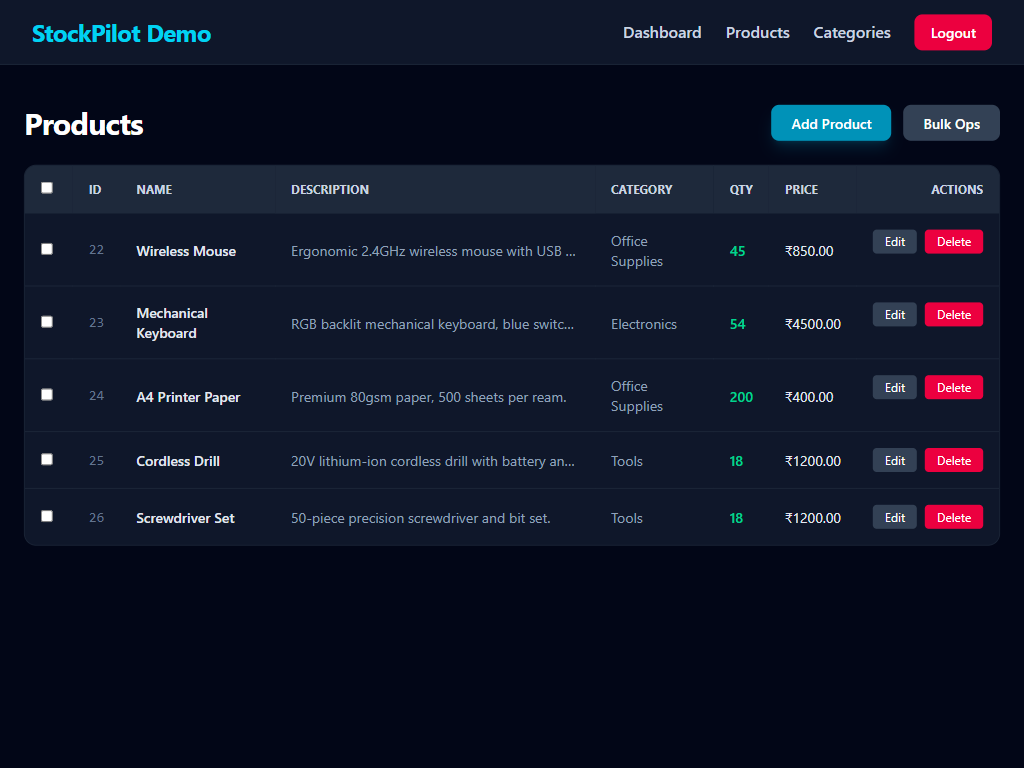Click the StockPilot Demo logo link
This screenshot has height=768, width=1024.
point(121,34)
